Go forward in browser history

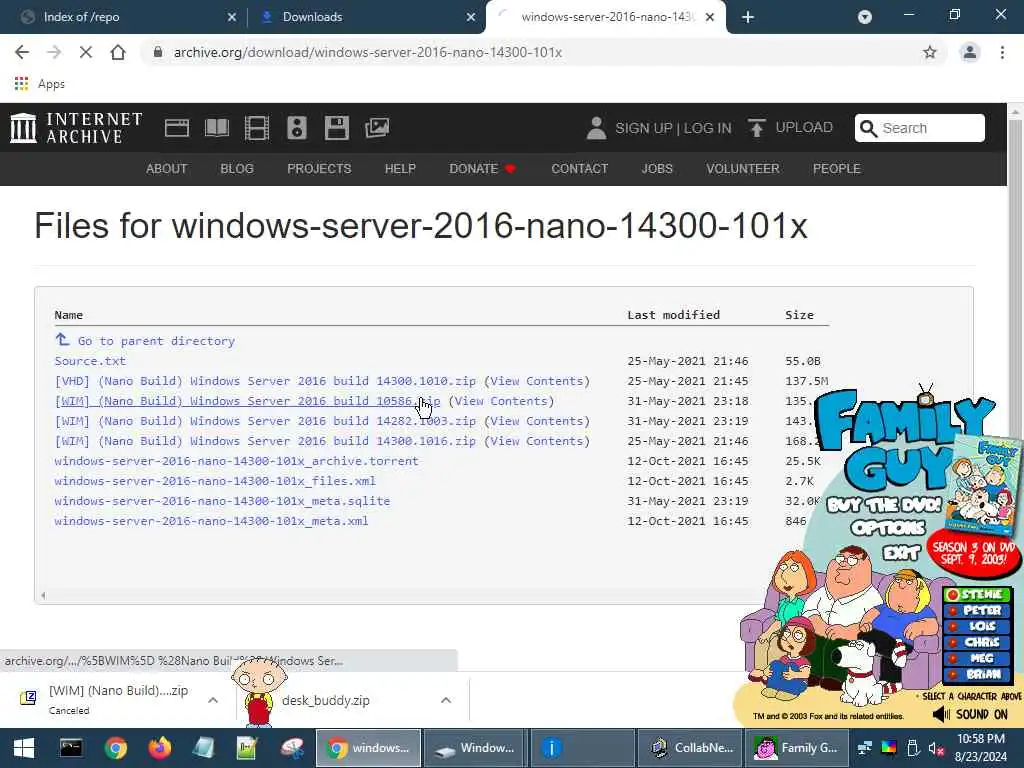point(54,52)
